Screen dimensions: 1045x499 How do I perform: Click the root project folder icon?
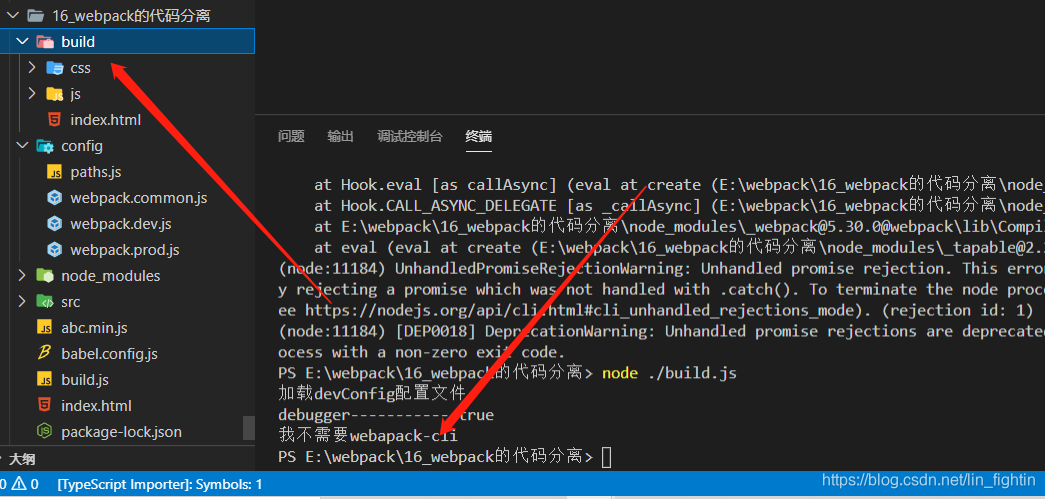click(35, 16)
